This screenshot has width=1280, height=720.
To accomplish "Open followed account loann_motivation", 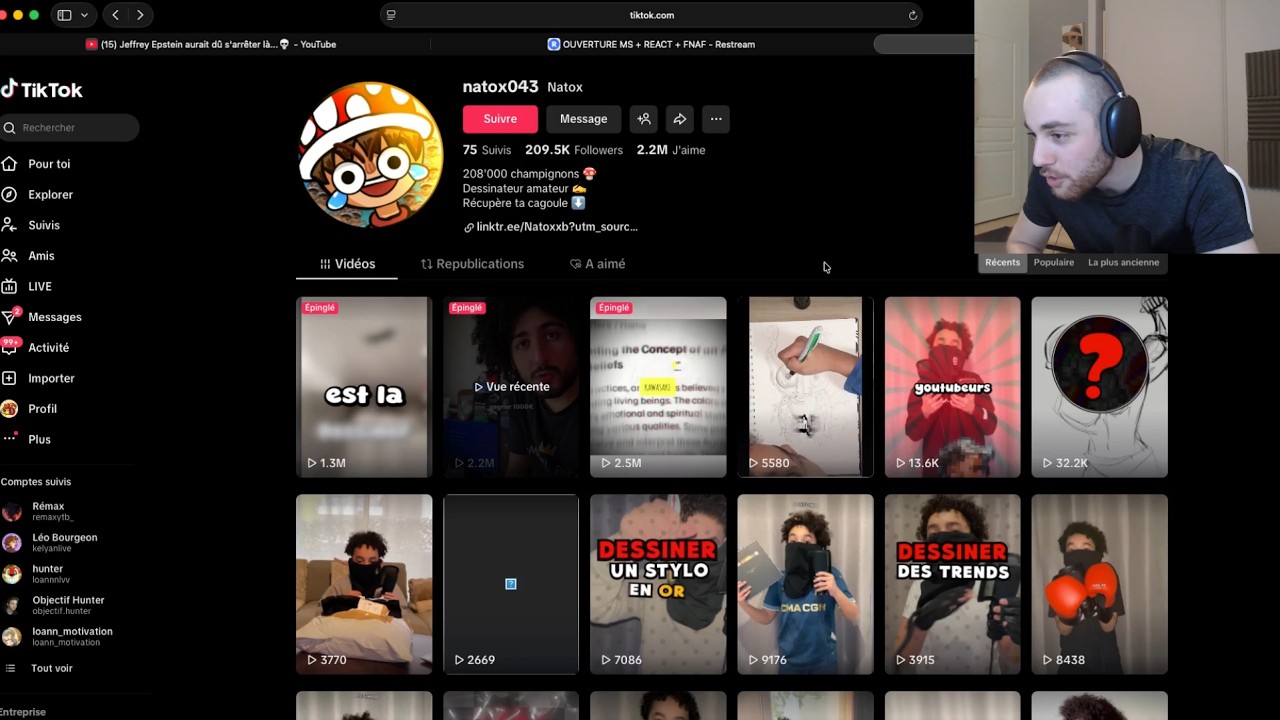I will pos(72,636).
